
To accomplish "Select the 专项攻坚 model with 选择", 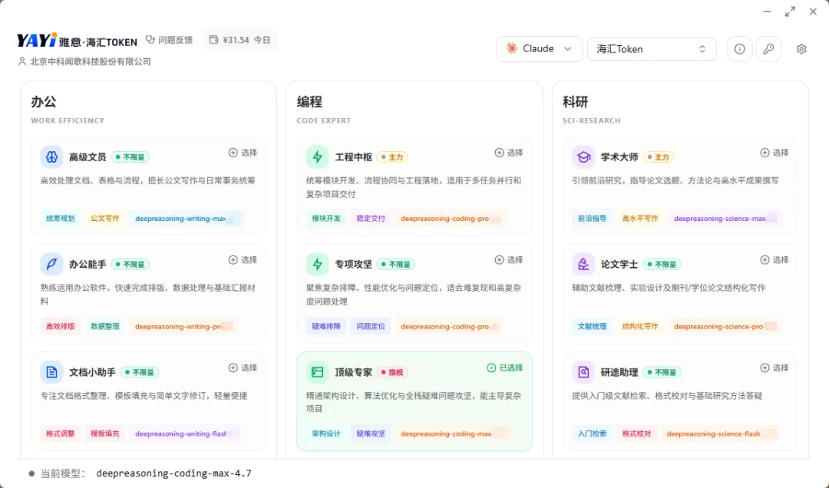I will pos(509,260).
